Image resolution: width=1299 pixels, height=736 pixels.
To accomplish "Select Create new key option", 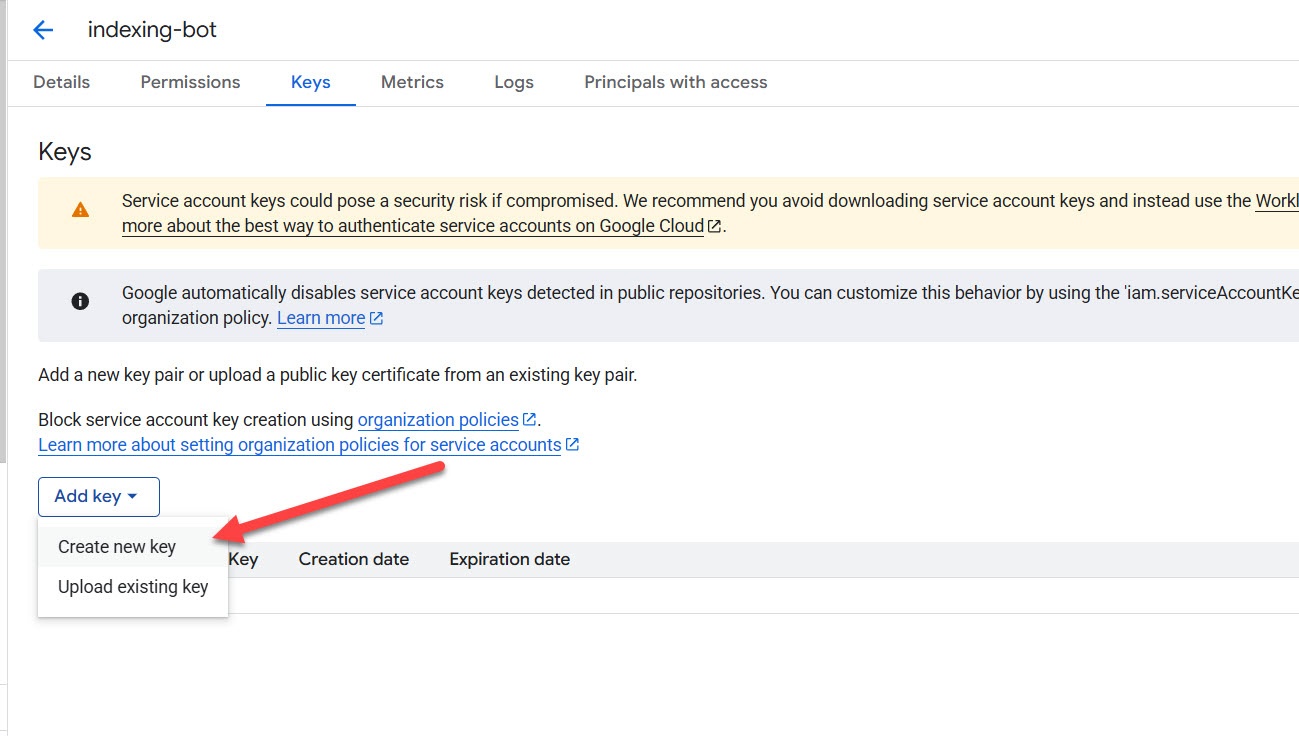I will 117,547.
